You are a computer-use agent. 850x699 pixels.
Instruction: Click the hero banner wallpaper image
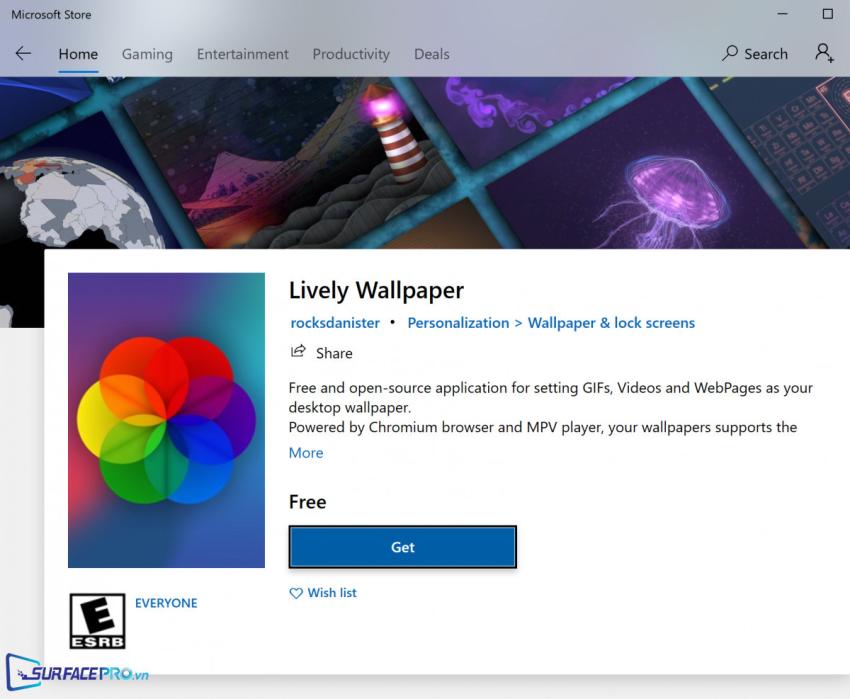click(x=425, y=163)
